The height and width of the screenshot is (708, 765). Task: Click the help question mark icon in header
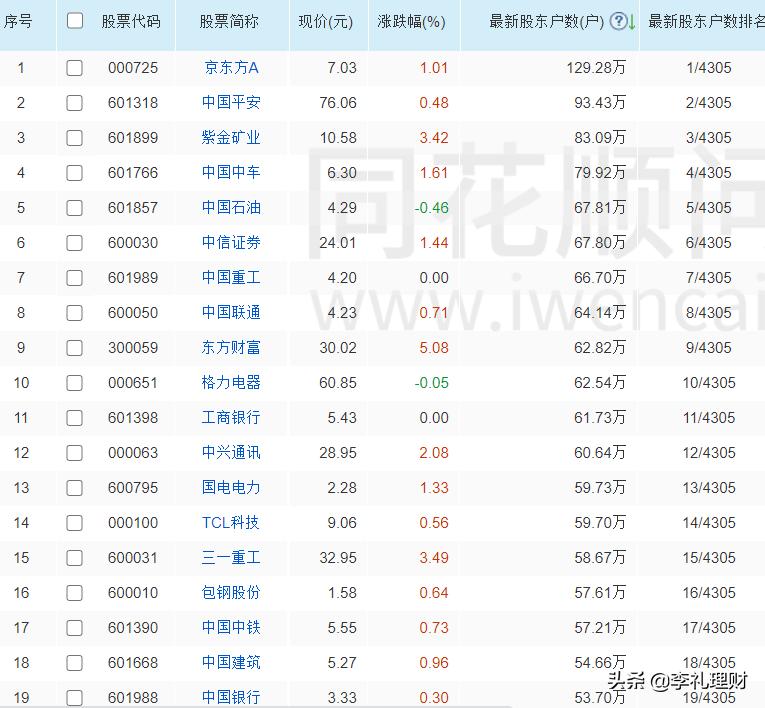pos(618,21)
